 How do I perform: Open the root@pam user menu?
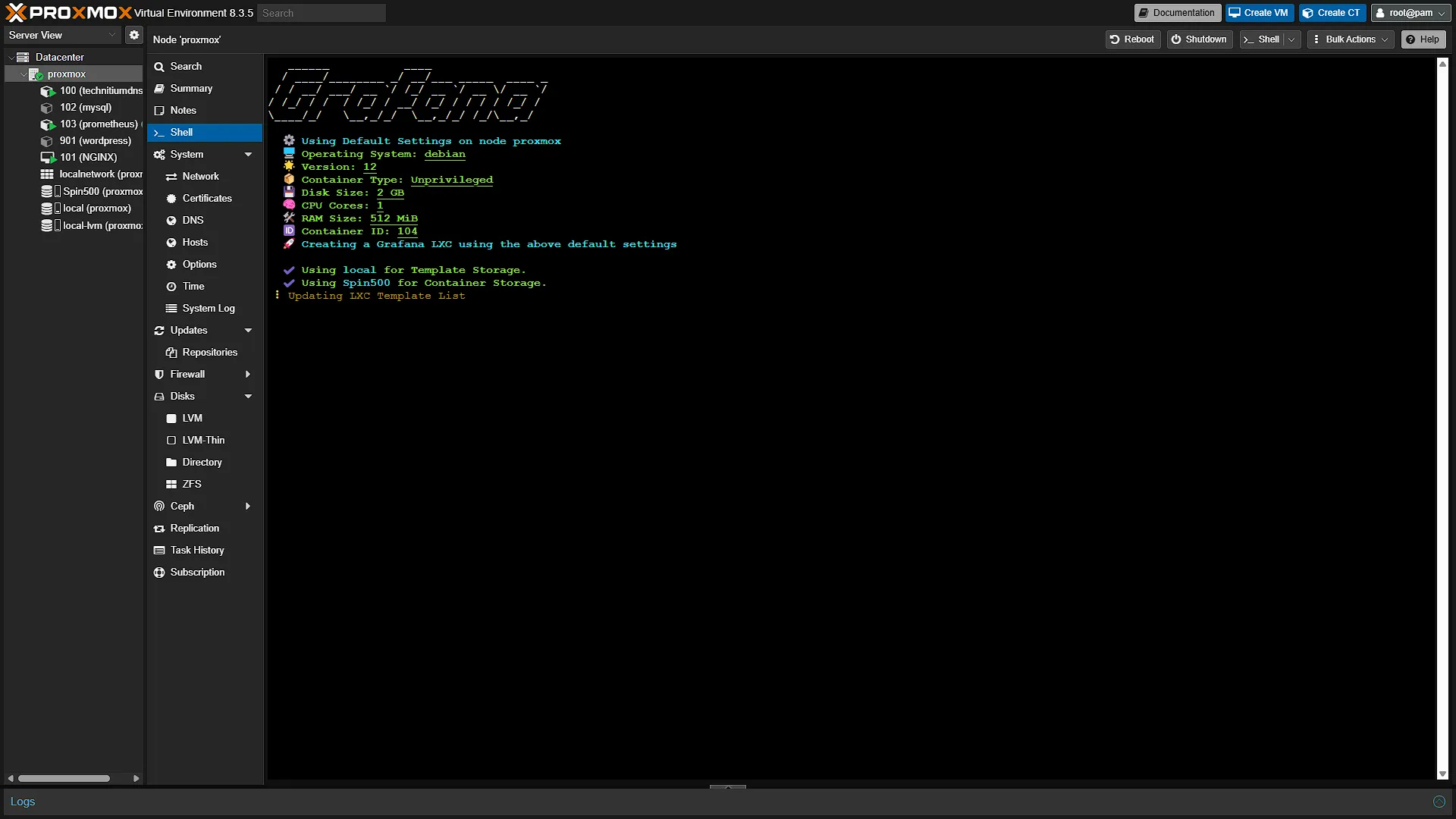pyautogui.click(x=1410, y=13)
